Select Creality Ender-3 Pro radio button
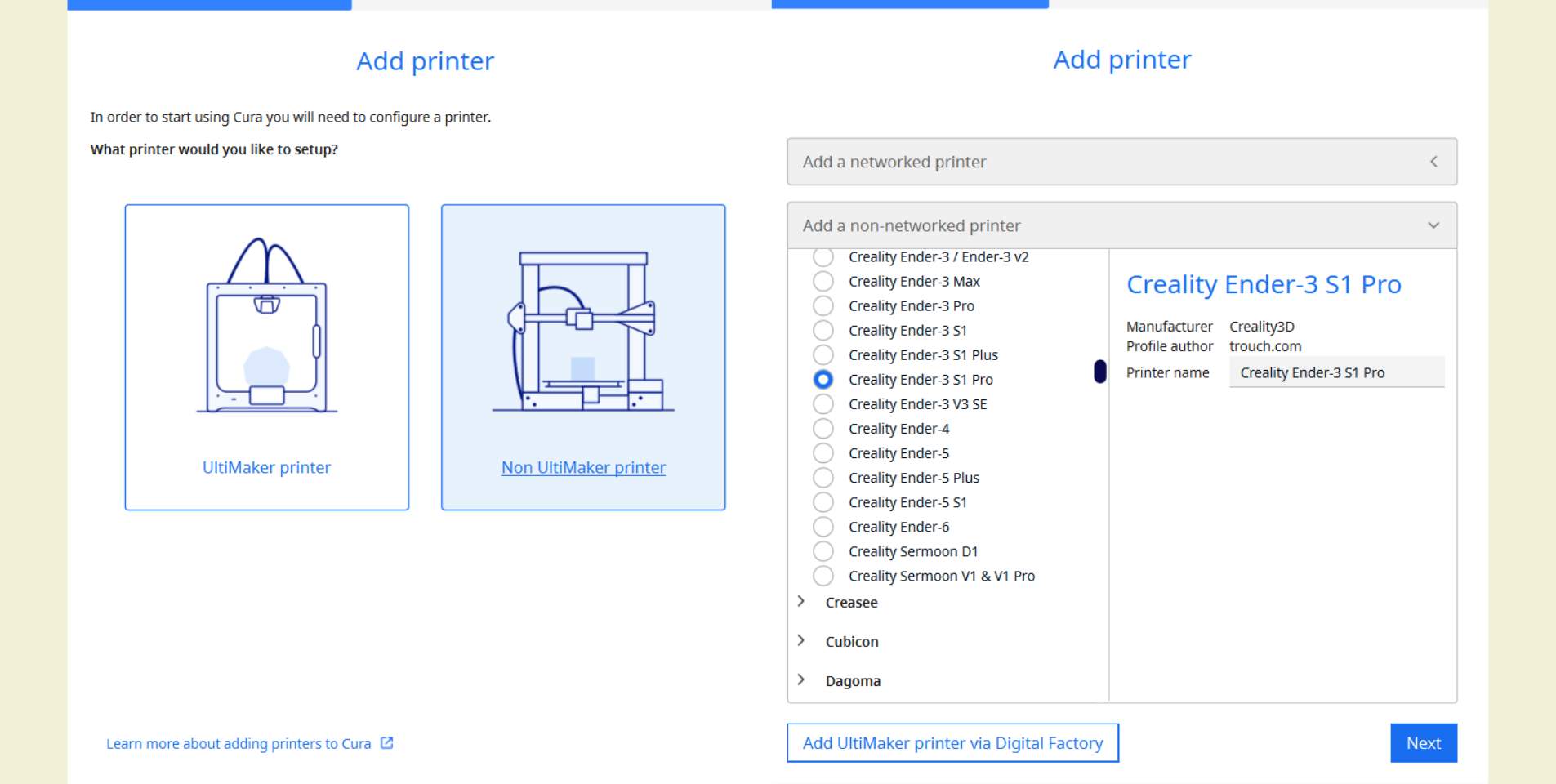The width and height of the screenshot is (1556, 784). 823,306
